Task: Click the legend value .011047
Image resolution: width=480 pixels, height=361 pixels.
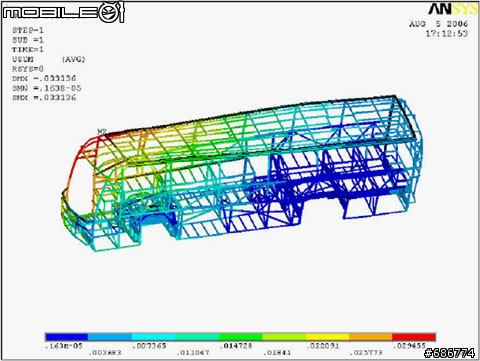Action: click(193, 352)
